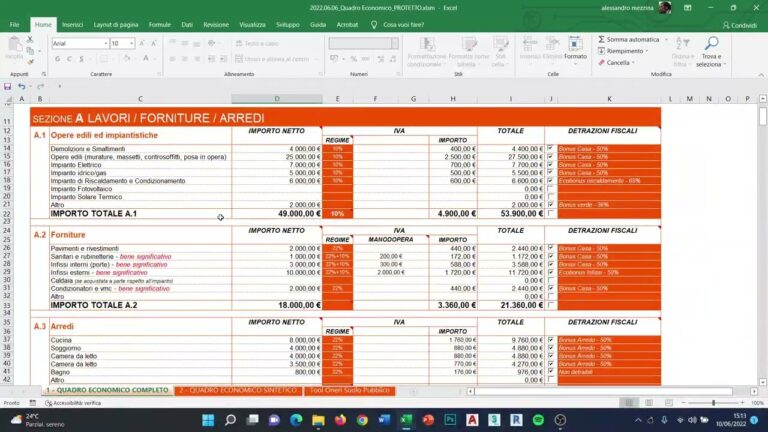Open the Quadro Economico Sintetico sheet tab
Screen dimensions: 768x432
[x=238, y=390]
